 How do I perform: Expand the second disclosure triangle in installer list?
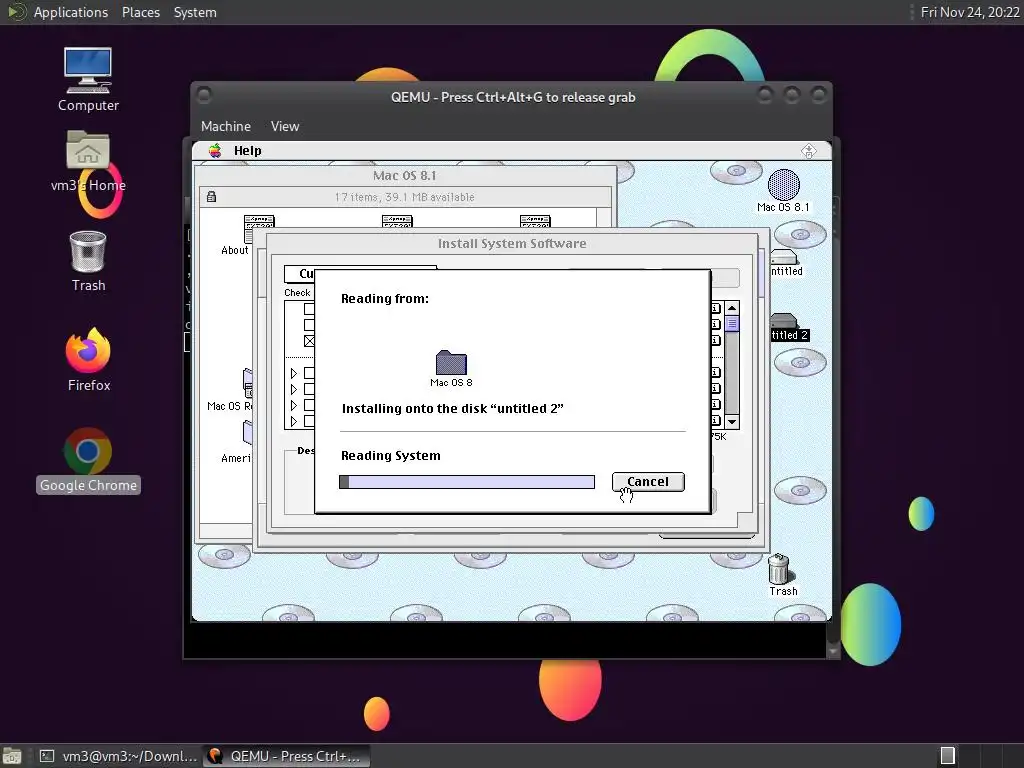[x=294, y=389]
